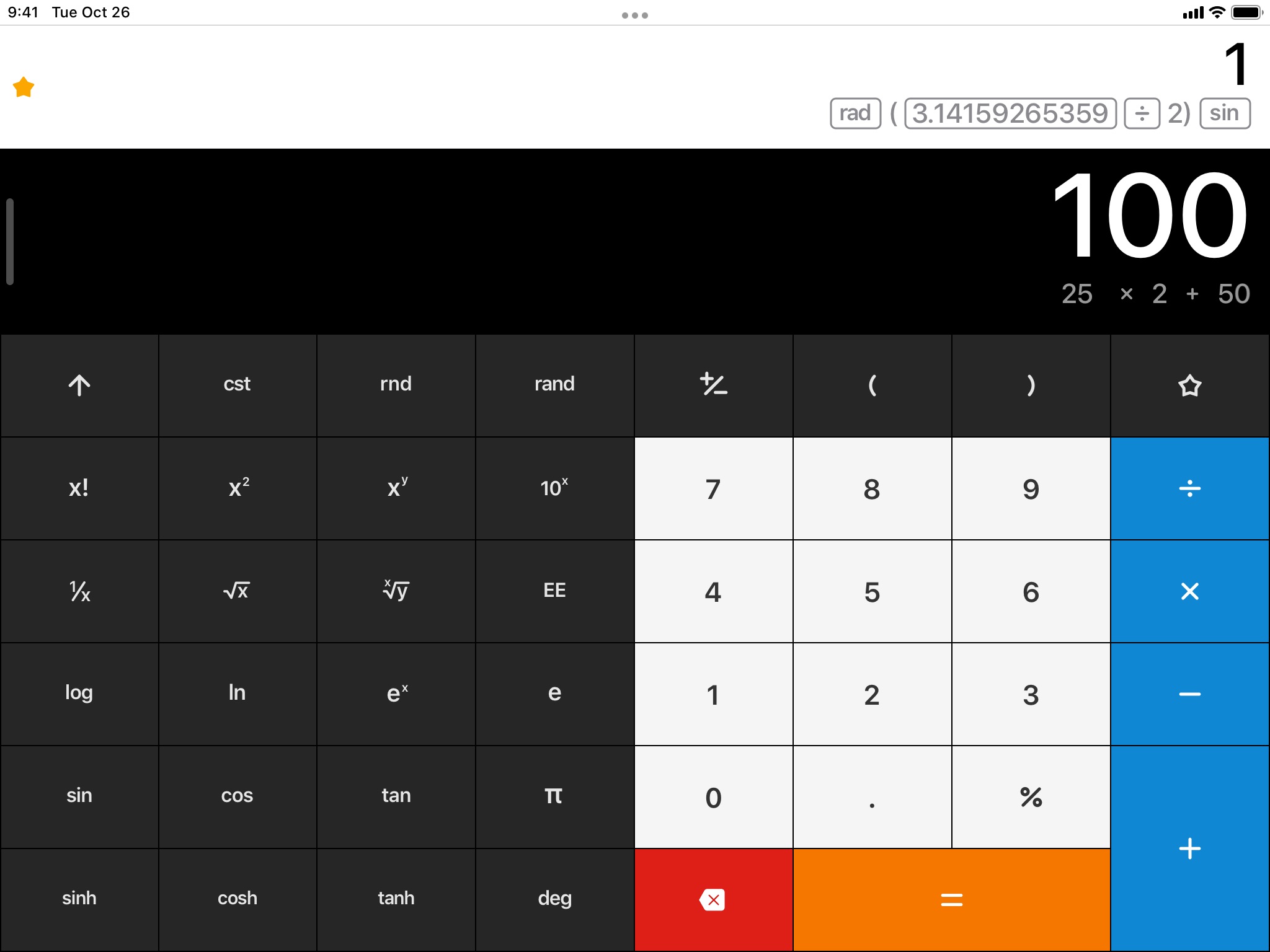Click the equals button to calculate
This screenshot has height=952, width=1270.
(x=950, y=898)
